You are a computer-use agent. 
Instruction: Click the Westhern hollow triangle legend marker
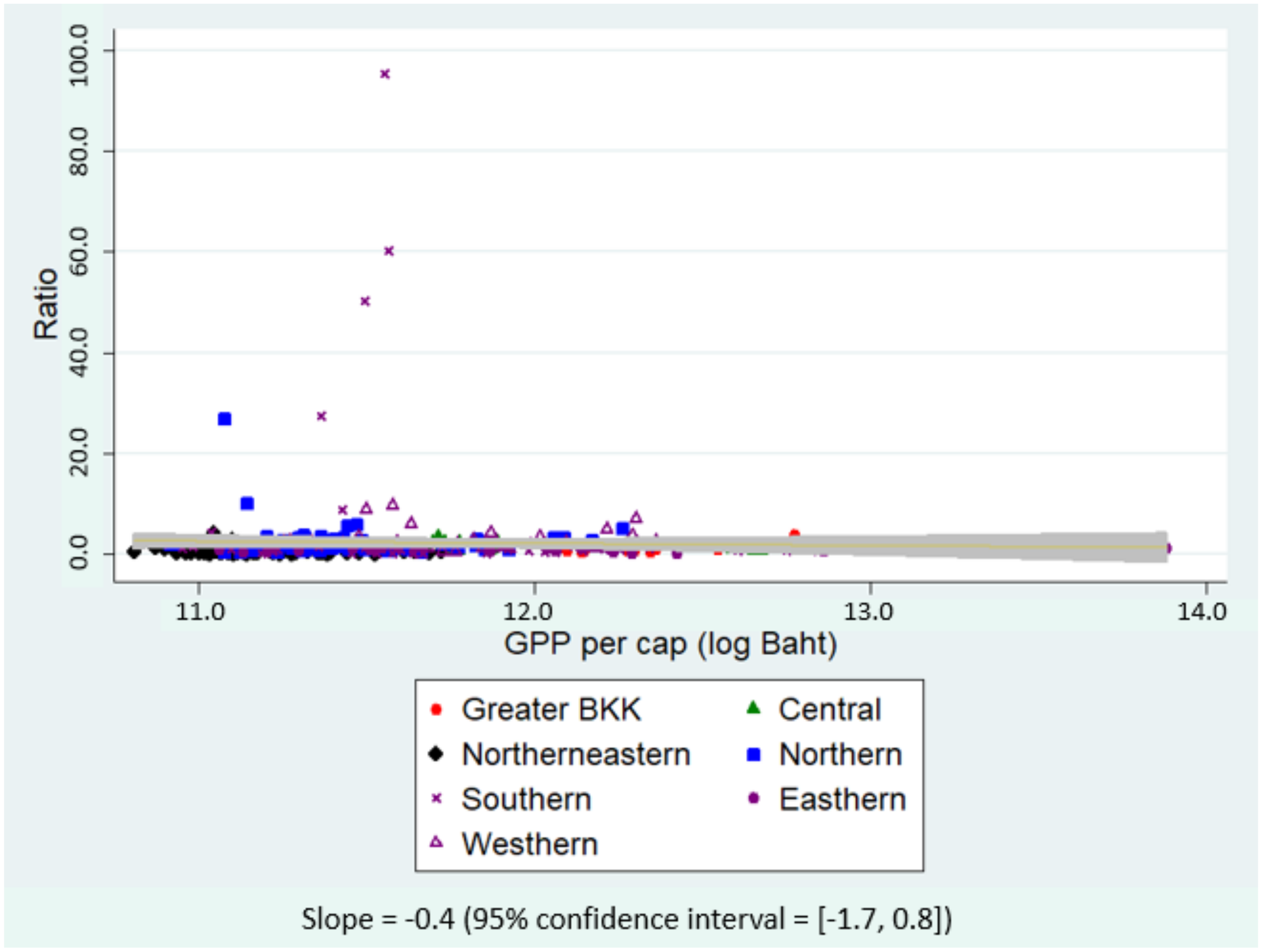coord(437,843)
